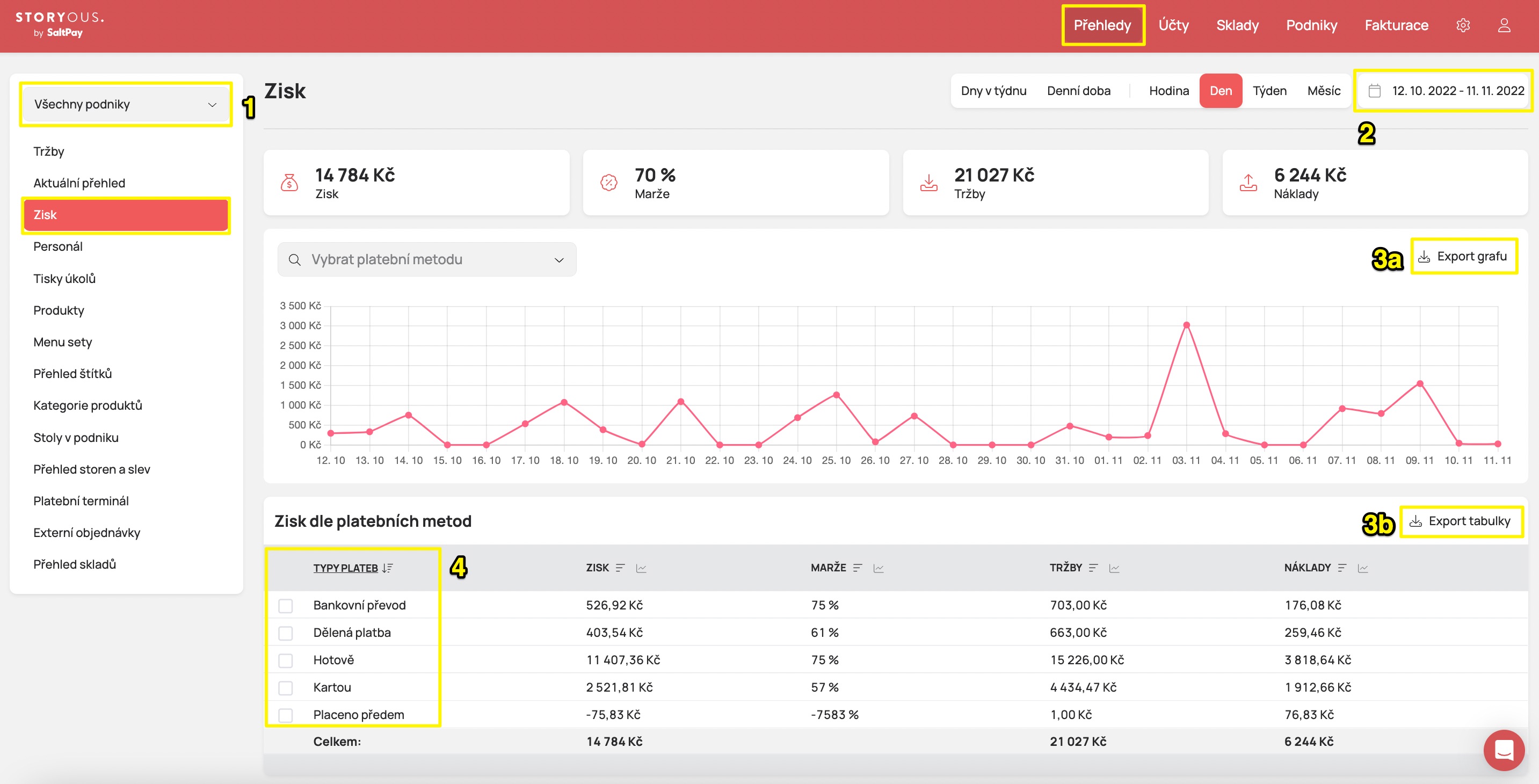Expand the Všechny podniky dropdown
Viewport: 1539px width, 784px height.
(x=126, y=104)
